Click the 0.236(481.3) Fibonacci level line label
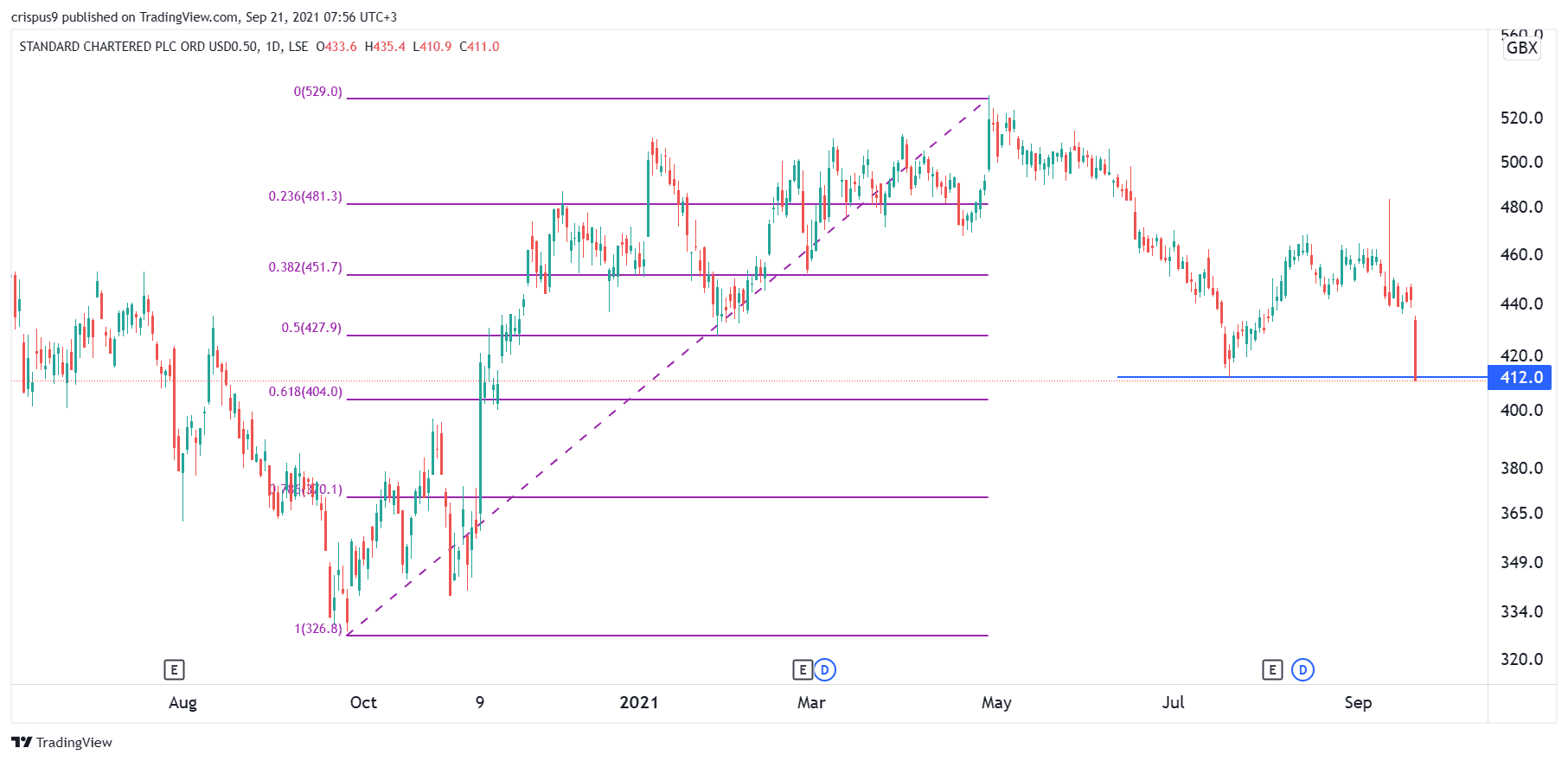Viewport: 1568px width, 761px height. click(x=305, y=196)
